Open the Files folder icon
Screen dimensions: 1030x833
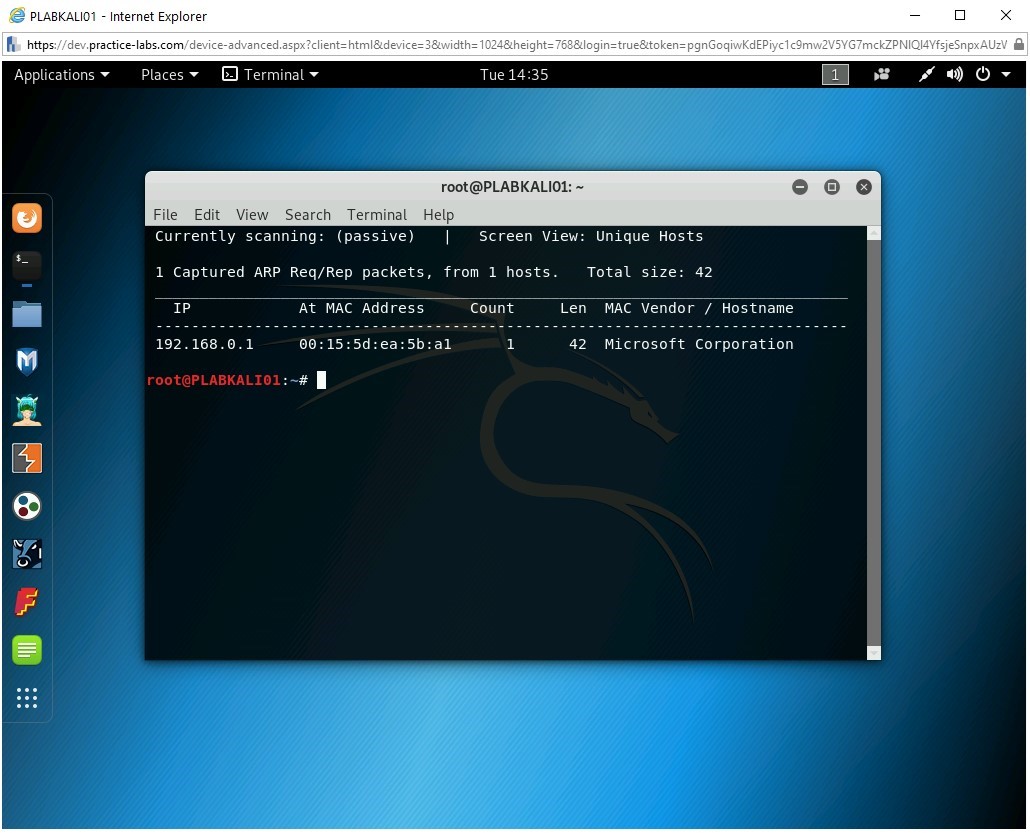point(27,314)
